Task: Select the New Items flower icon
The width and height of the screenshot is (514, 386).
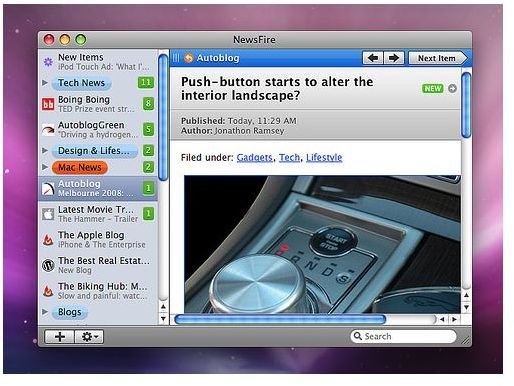Action: click(x=48, y=62)
